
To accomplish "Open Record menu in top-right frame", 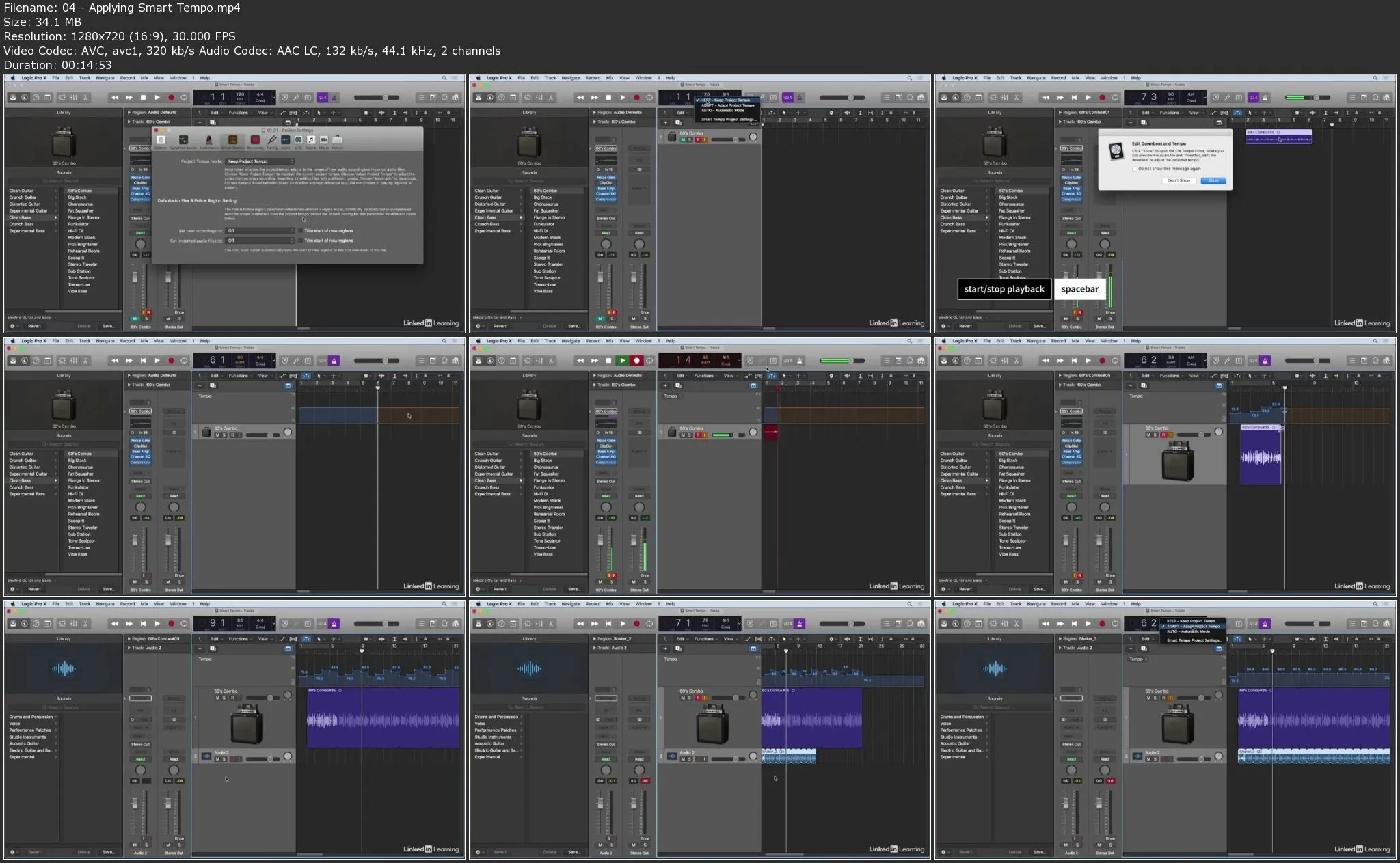I will [x=1059, y=78].
